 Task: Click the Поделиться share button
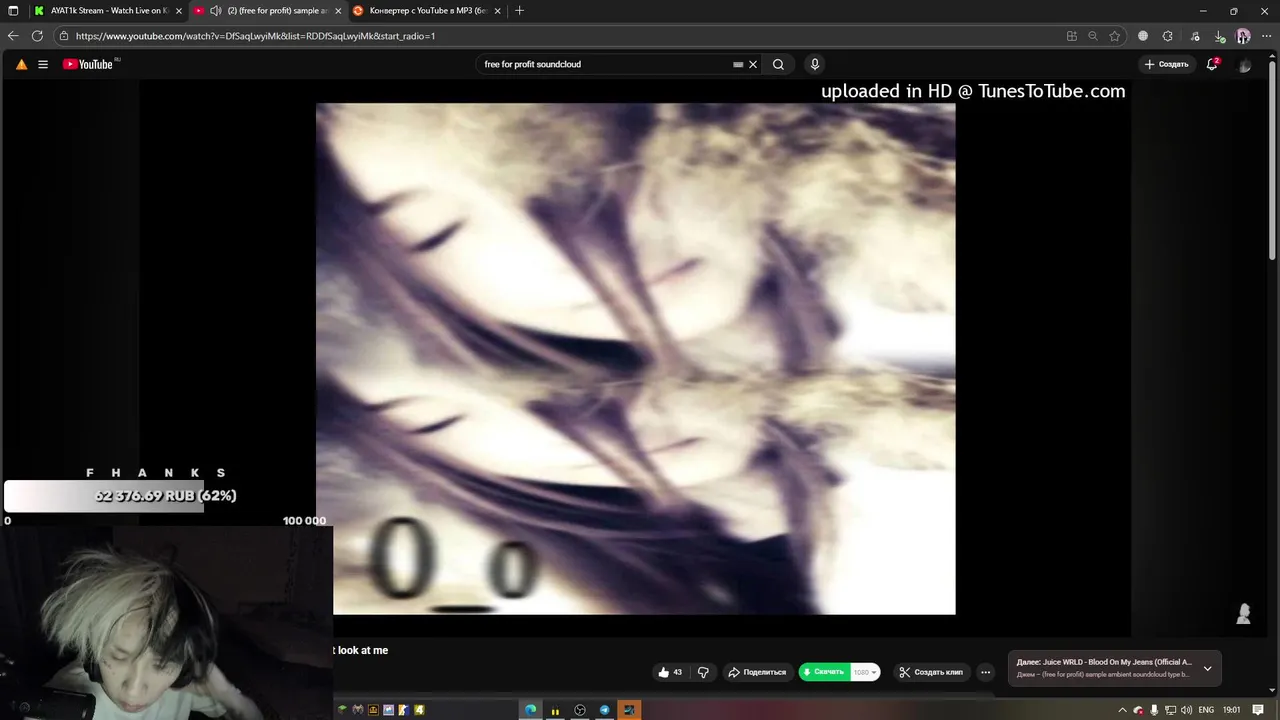click(x=757, y=672)
